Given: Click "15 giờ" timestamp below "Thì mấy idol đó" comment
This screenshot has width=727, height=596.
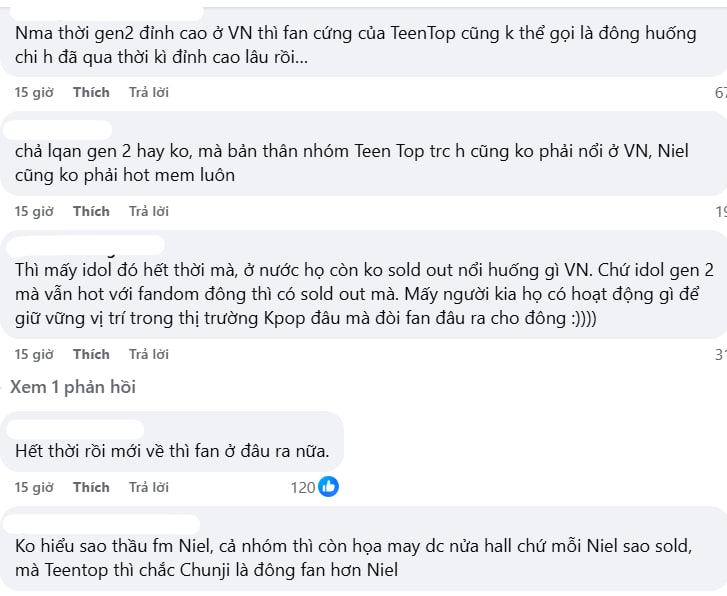Looking at the screenshot, I should coord(34,354).
